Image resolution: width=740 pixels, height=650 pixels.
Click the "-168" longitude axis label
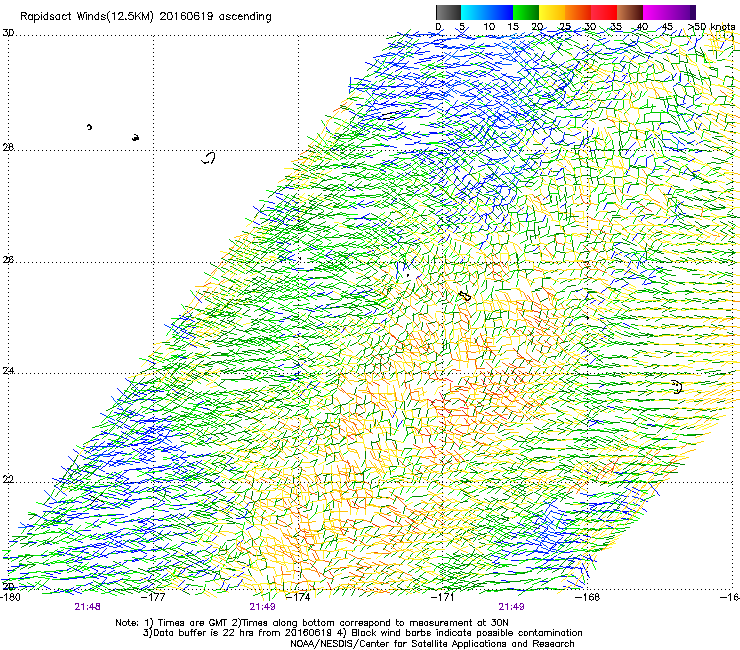588,598
